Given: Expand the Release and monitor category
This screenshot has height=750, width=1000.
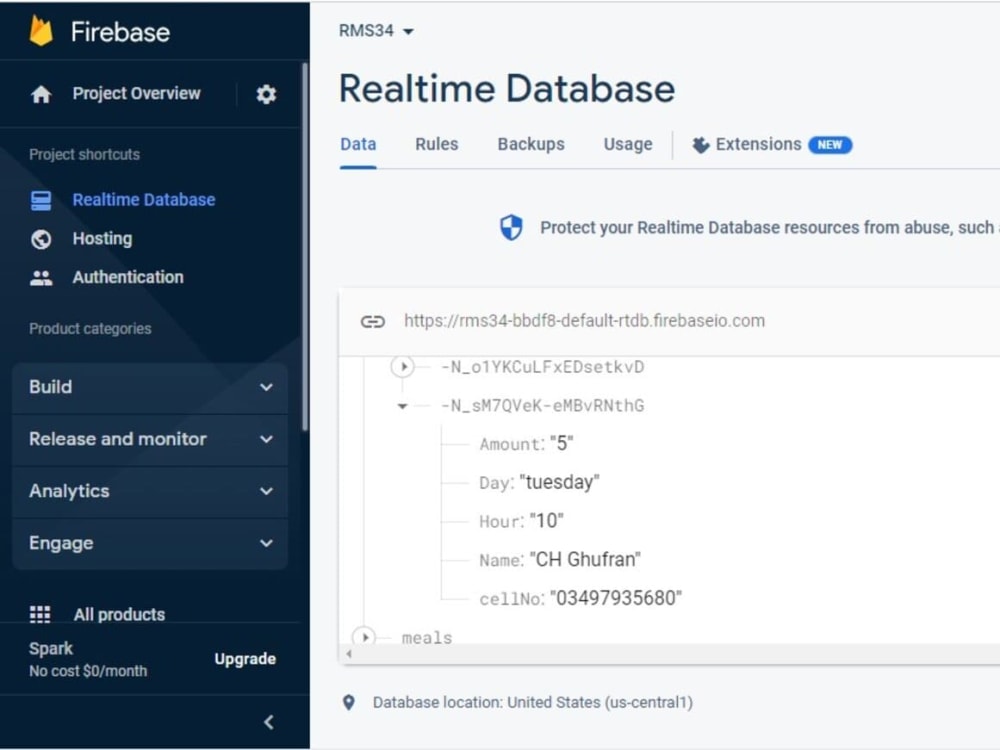Looking at the screenshot, I should [150, 439].
